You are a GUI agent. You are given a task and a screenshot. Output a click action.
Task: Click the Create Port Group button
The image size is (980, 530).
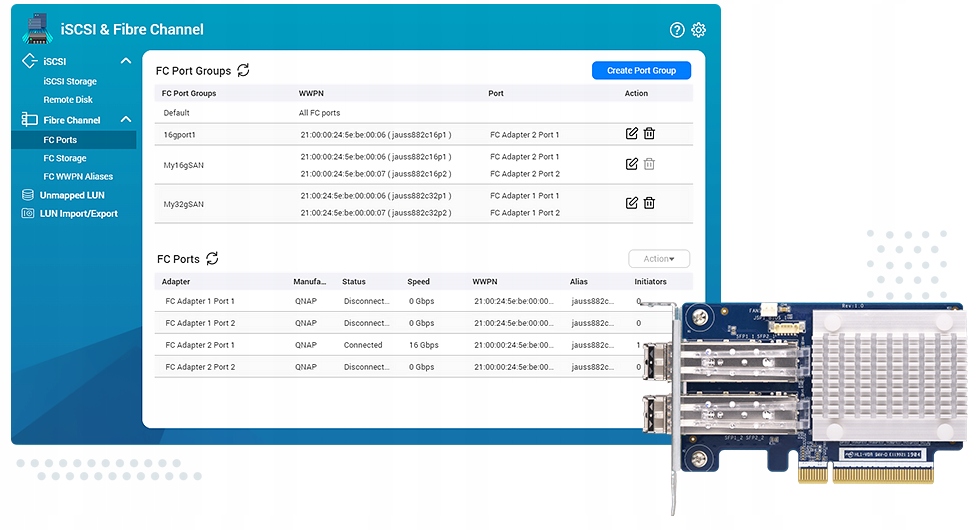pos(641,70)
